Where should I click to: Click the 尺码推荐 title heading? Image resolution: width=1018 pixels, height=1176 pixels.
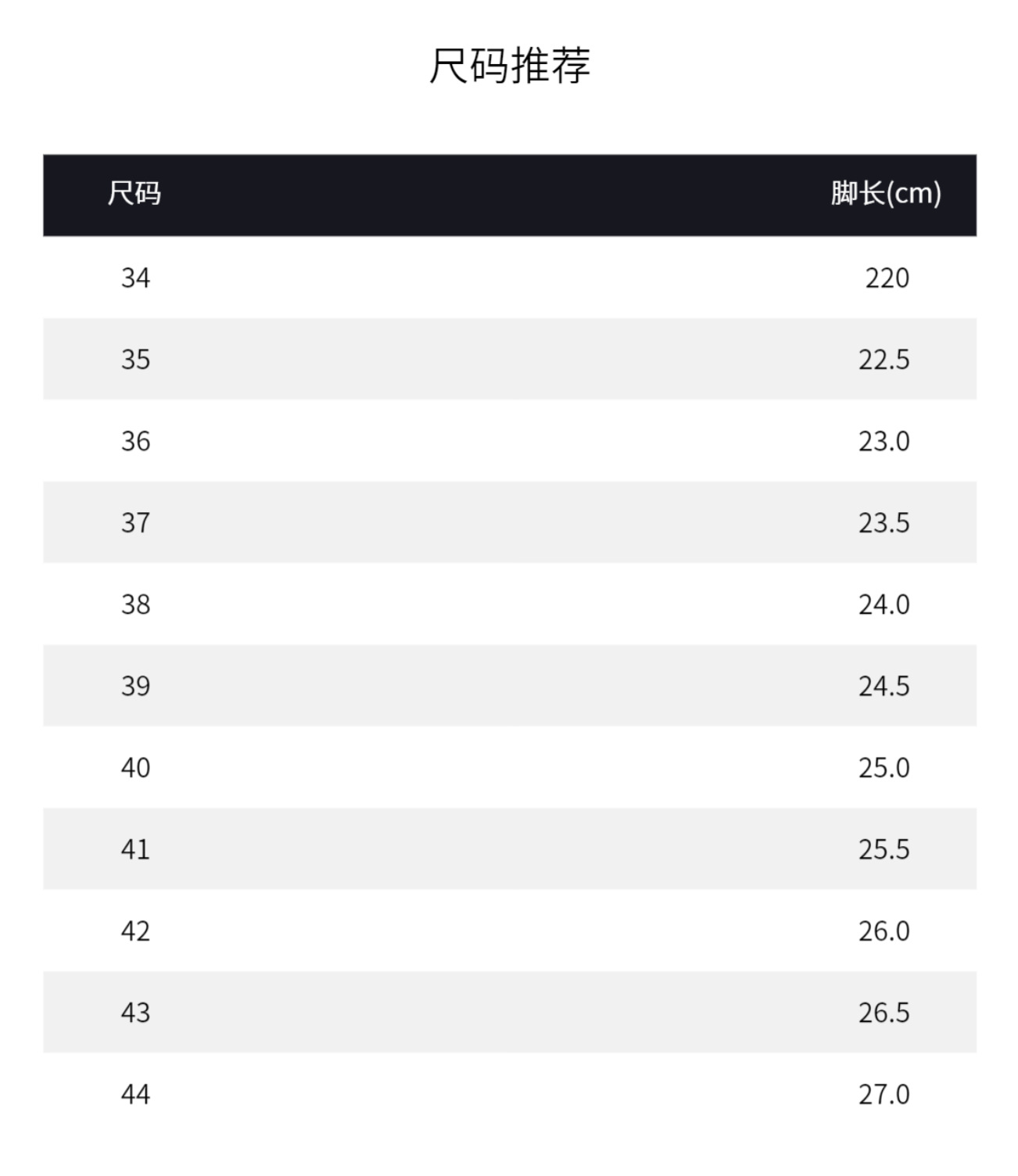click(509, 66)
